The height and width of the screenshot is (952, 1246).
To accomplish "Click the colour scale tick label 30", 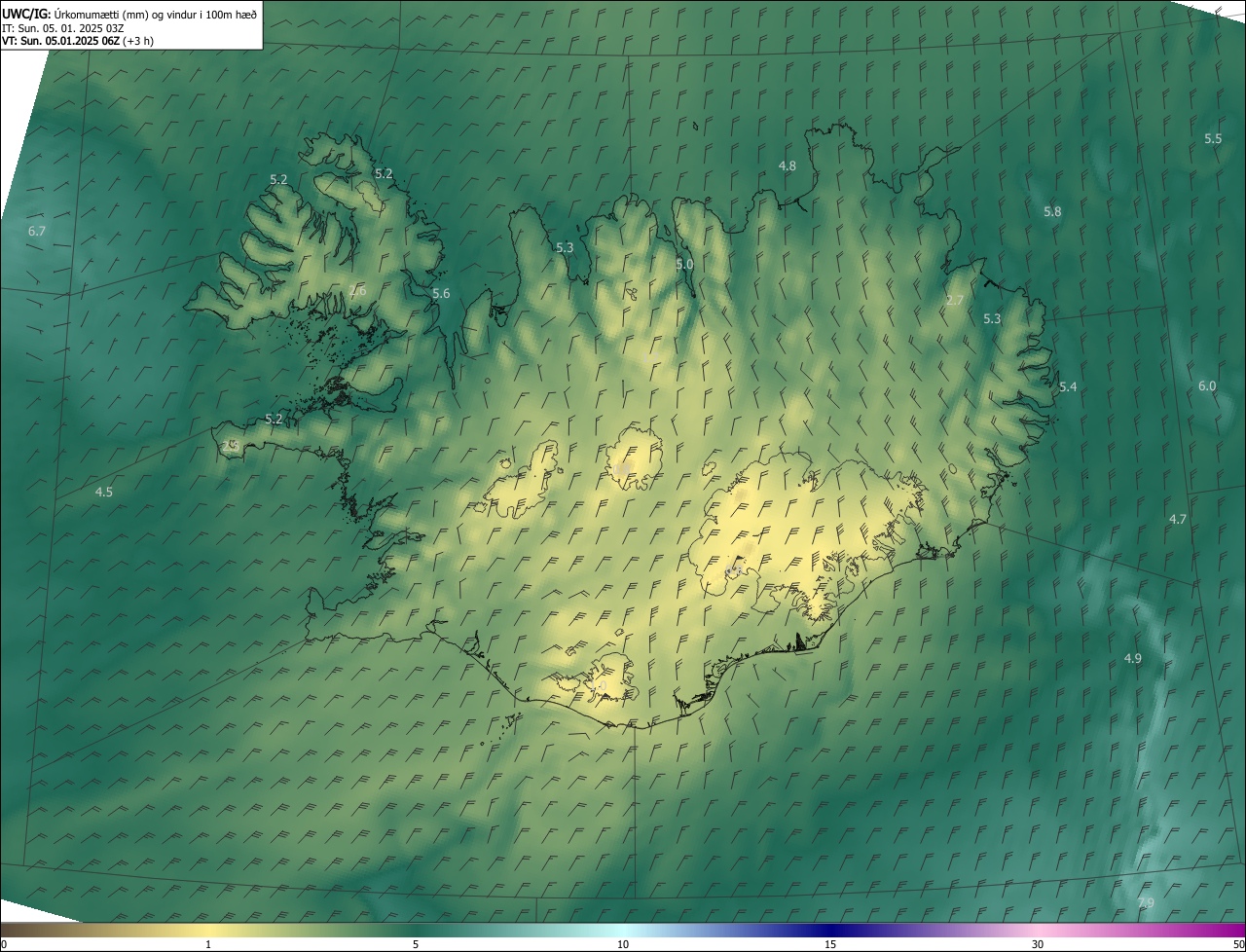I will click(1038, 944).
